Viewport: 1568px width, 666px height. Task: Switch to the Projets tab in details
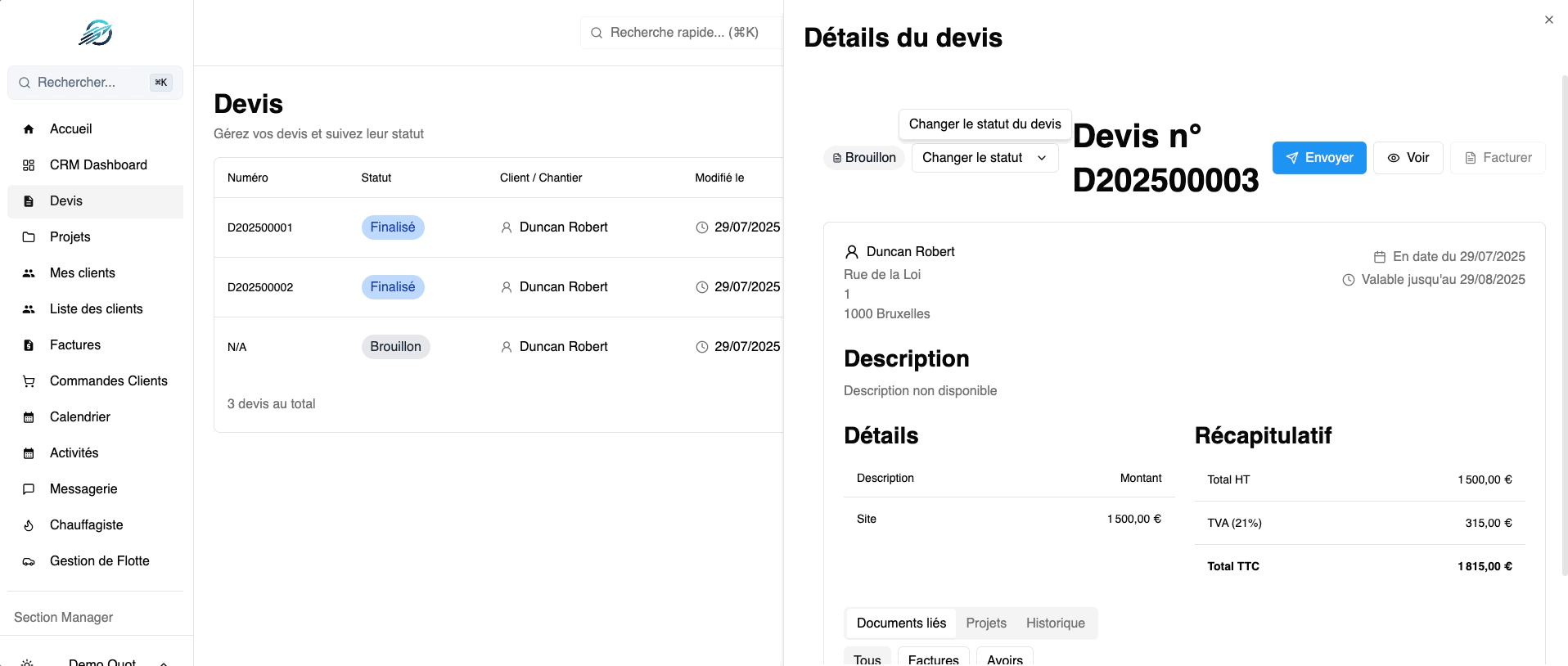(986, 623)
